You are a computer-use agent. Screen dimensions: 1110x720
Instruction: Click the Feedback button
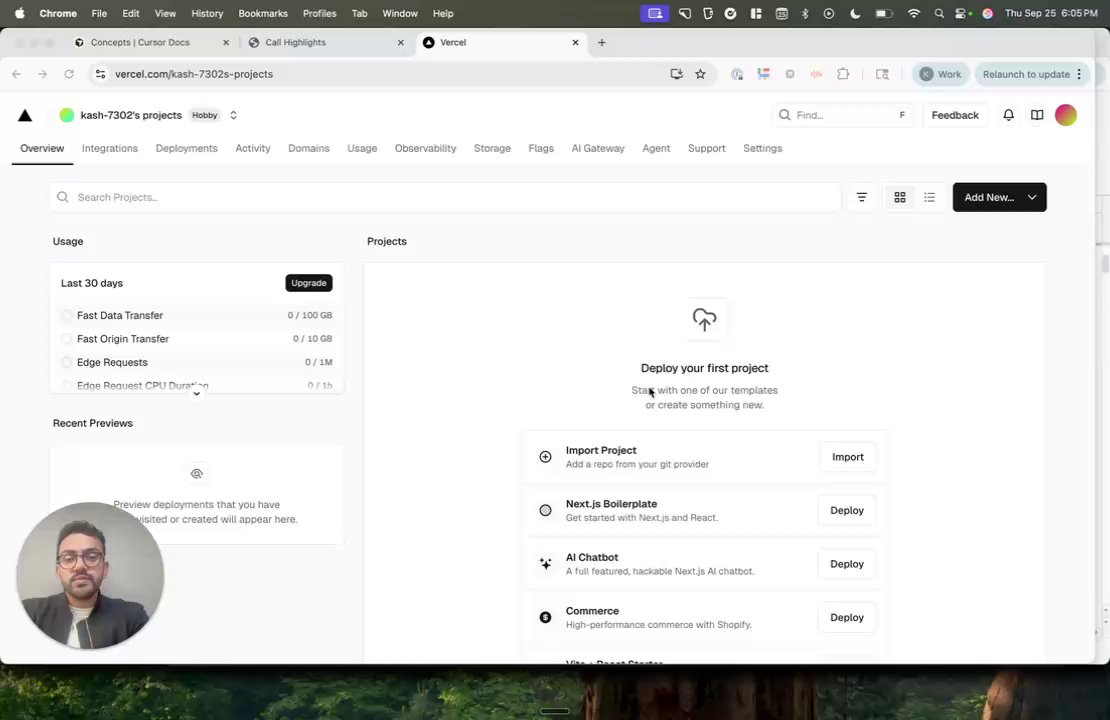tap(954, 115)
